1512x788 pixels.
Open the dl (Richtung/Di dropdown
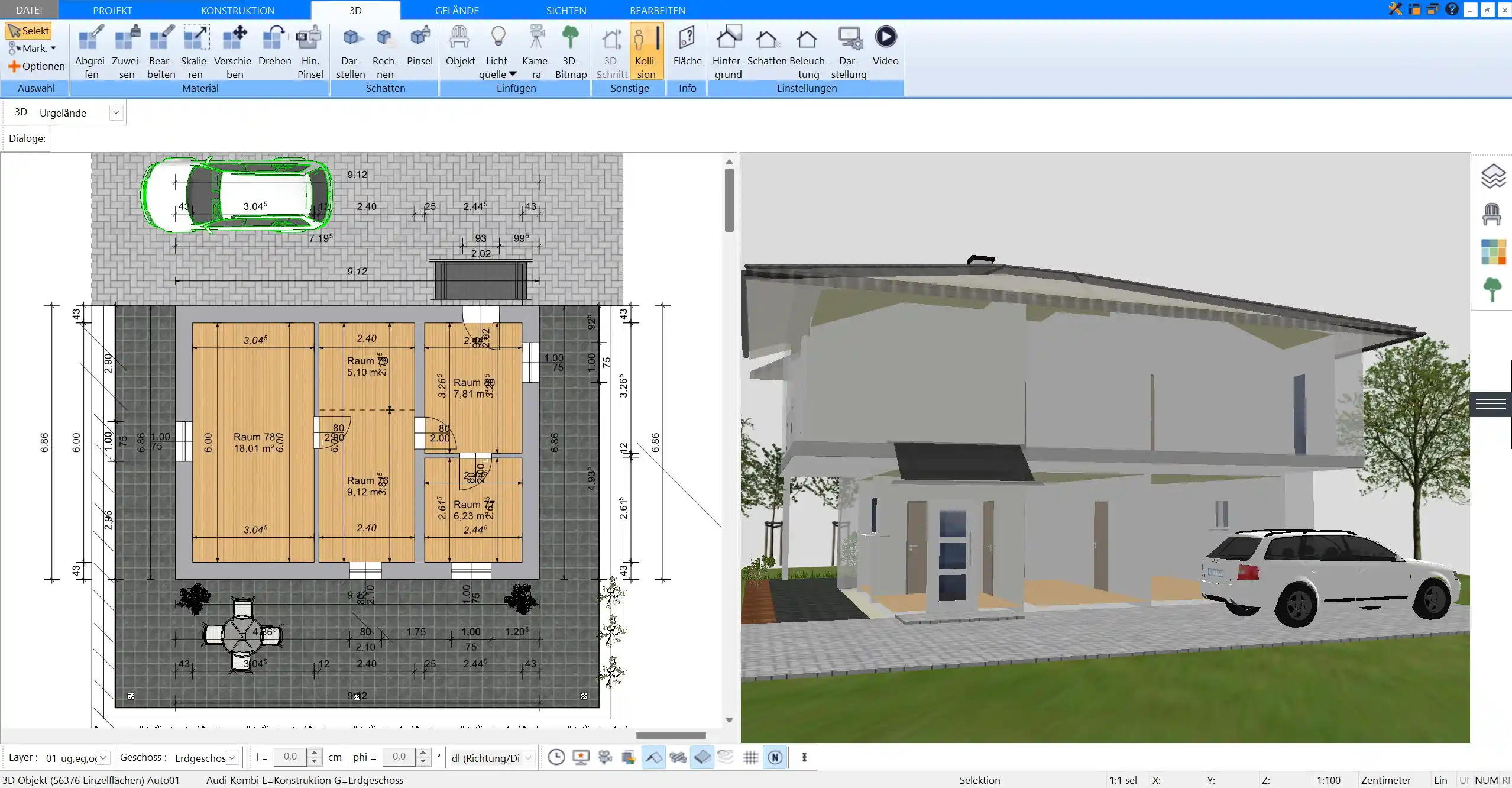click(529, 758)
